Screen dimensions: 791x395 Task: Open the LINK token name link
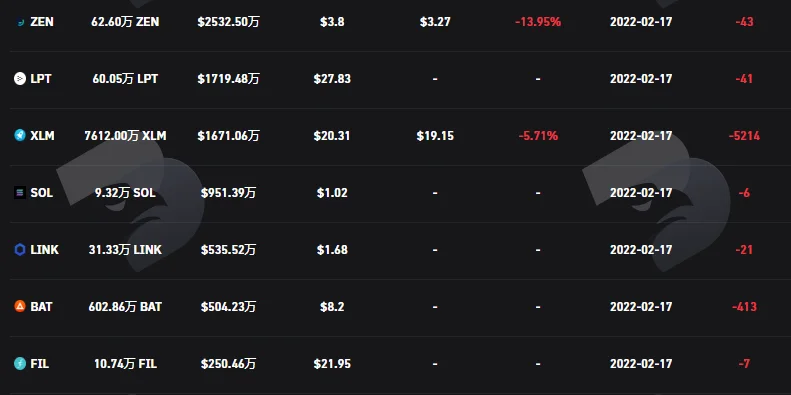tap(44, 250)
